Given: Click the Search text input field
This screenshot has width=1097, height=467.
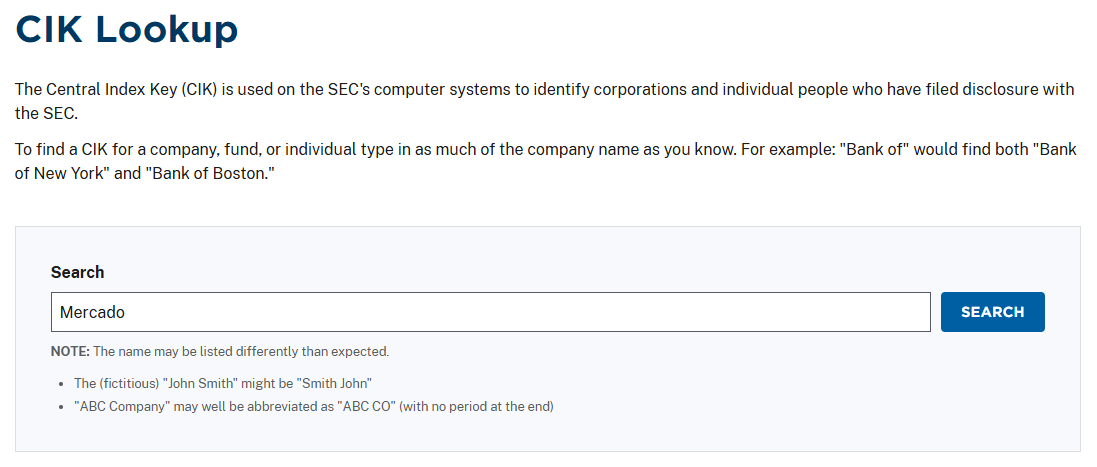Looking at the screenshot, I should [490, 312].
